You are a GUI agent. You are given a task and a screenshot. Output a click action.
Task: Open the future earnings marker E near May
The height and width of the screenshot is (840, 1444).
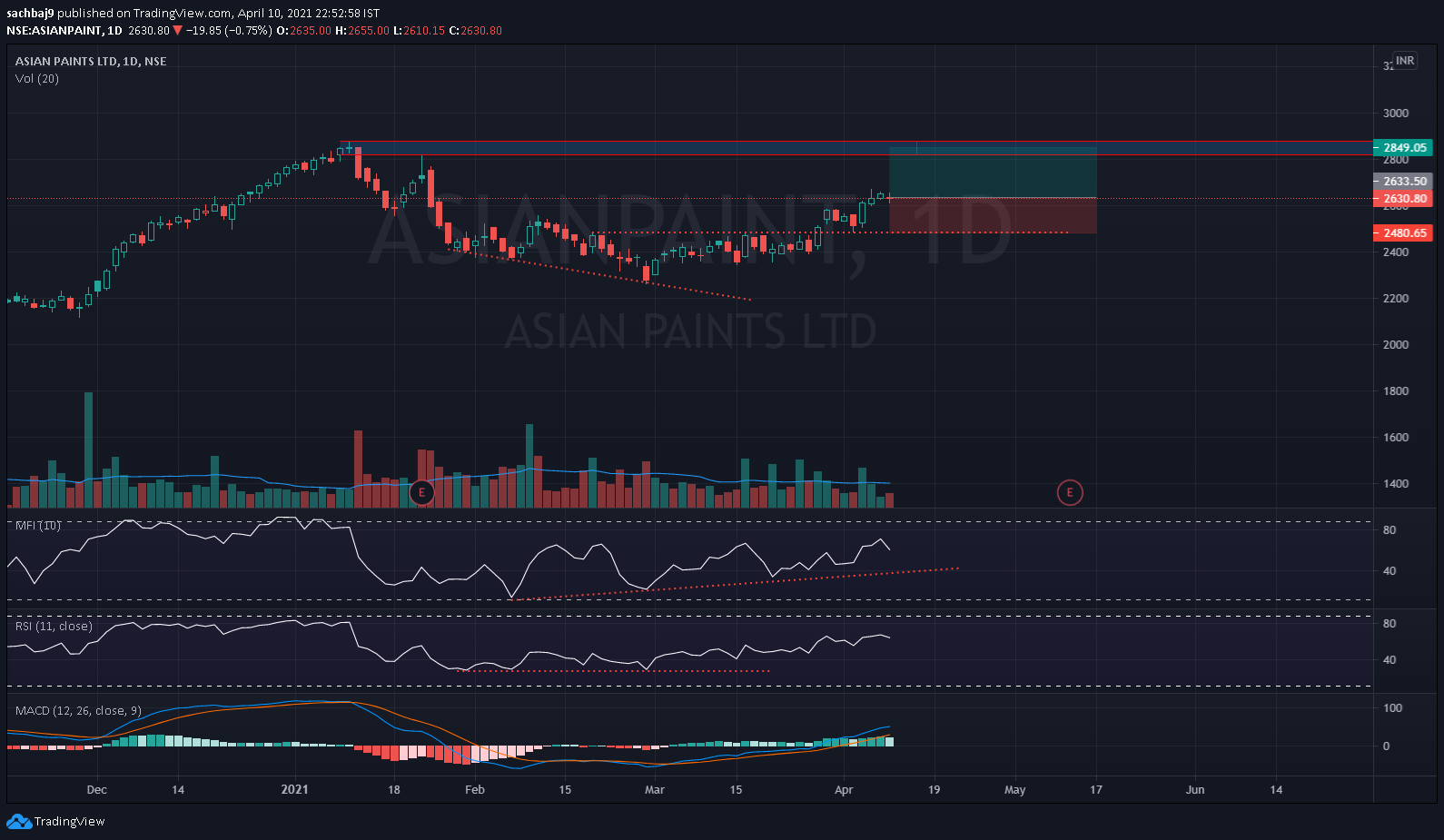(1070, 493)
